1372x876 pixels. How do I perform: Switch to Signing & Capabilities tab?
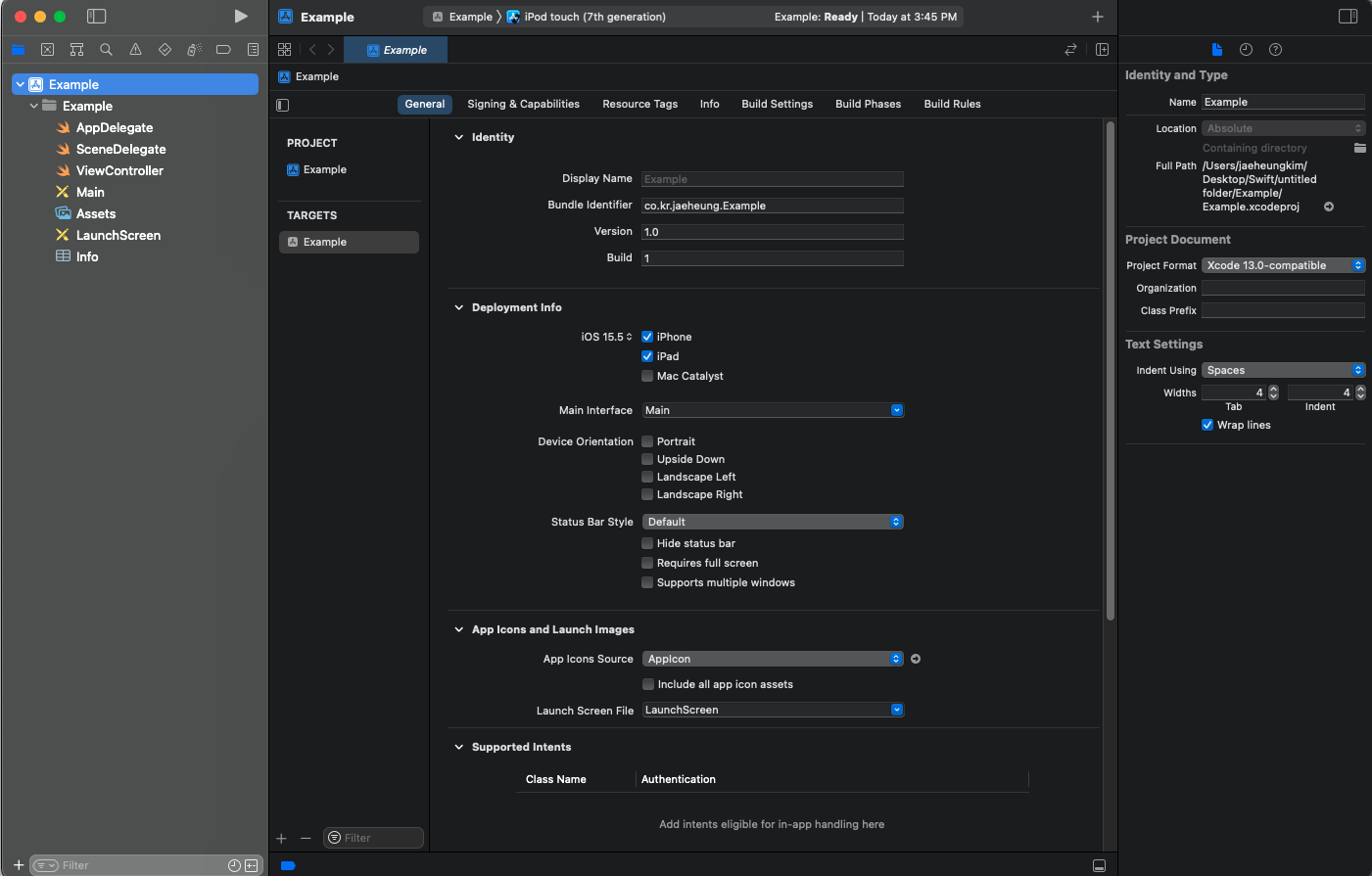coord(523,104)
